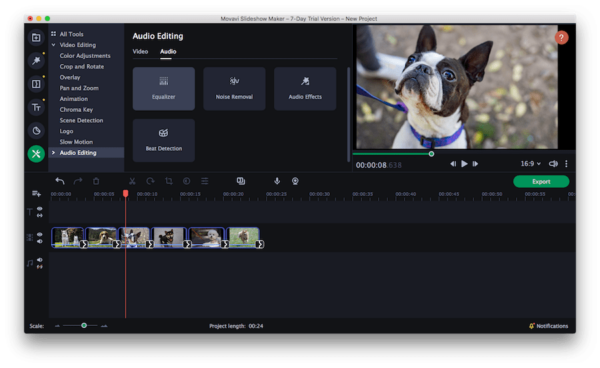This screenshot has width=600, height=368.
Task: Toggle title track visibility eye
Action: tap(39, 208)
